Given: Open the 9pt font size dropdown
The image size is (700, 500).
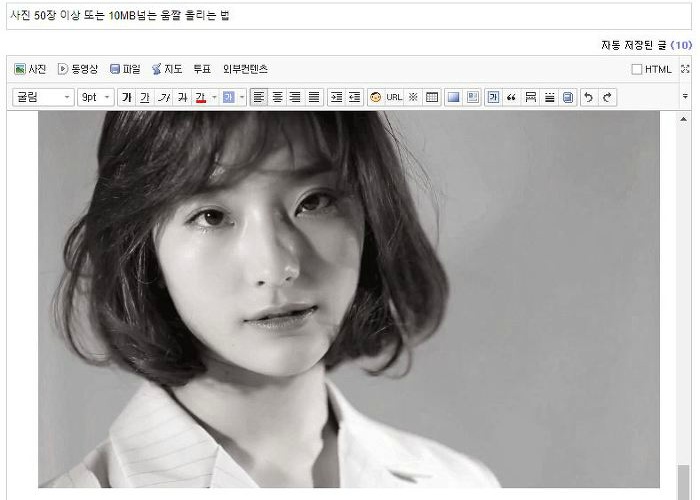Looking at the screenshot, I should point(96,97).
